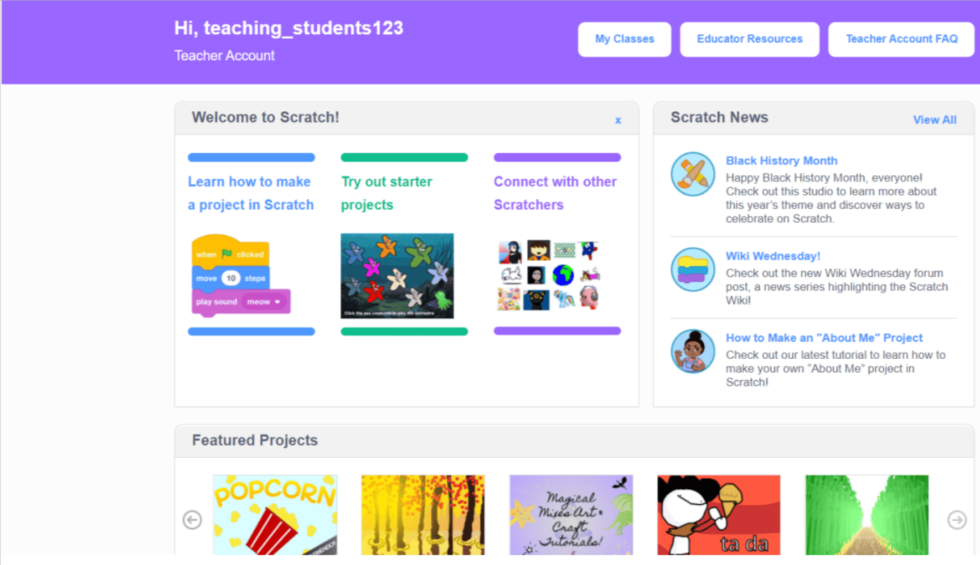The width and height of the screenshot is (980, 565).
Task: Click the 'Teacher Account' label
Action: [x=224, y=56]
